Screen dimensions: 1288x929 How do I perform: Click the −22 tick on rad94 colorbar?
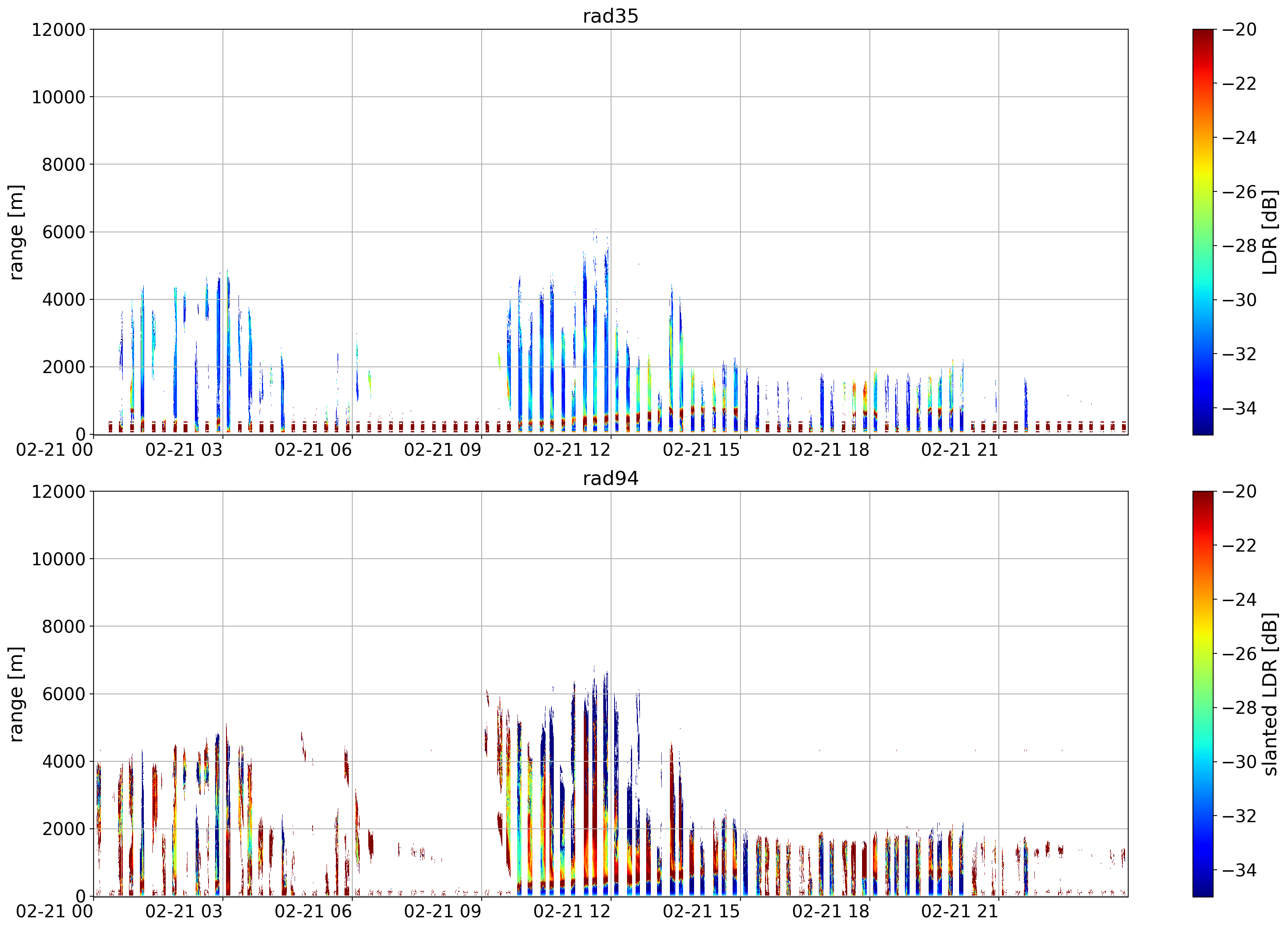[x=1239, y=545]
